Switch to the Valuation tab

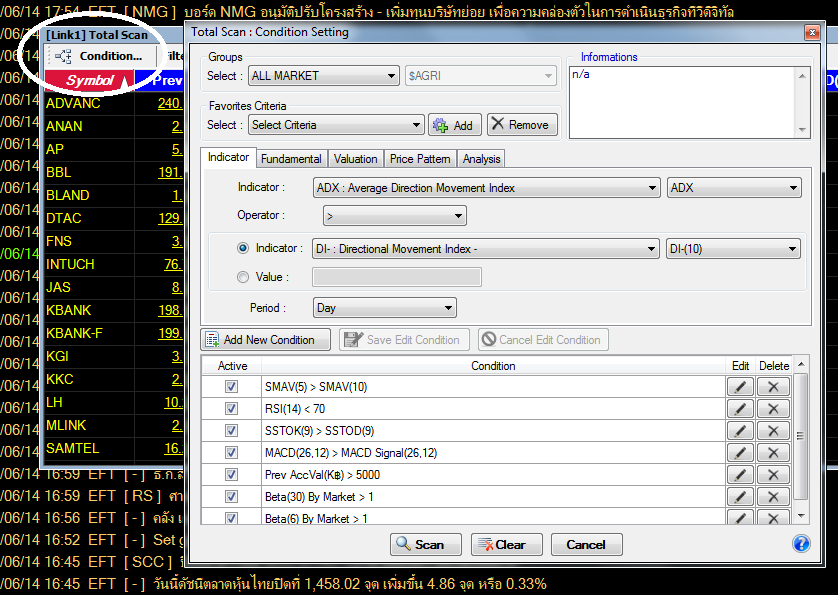click(x=355, y=159)
